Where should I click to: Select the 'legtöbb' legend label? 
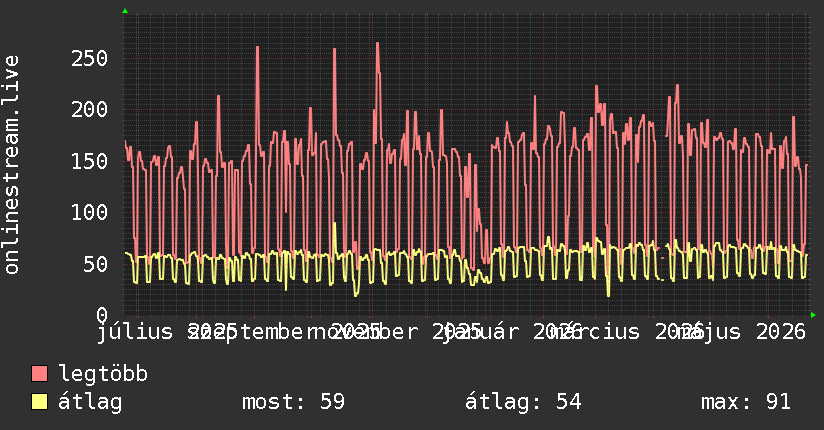[x=103, y=373]
